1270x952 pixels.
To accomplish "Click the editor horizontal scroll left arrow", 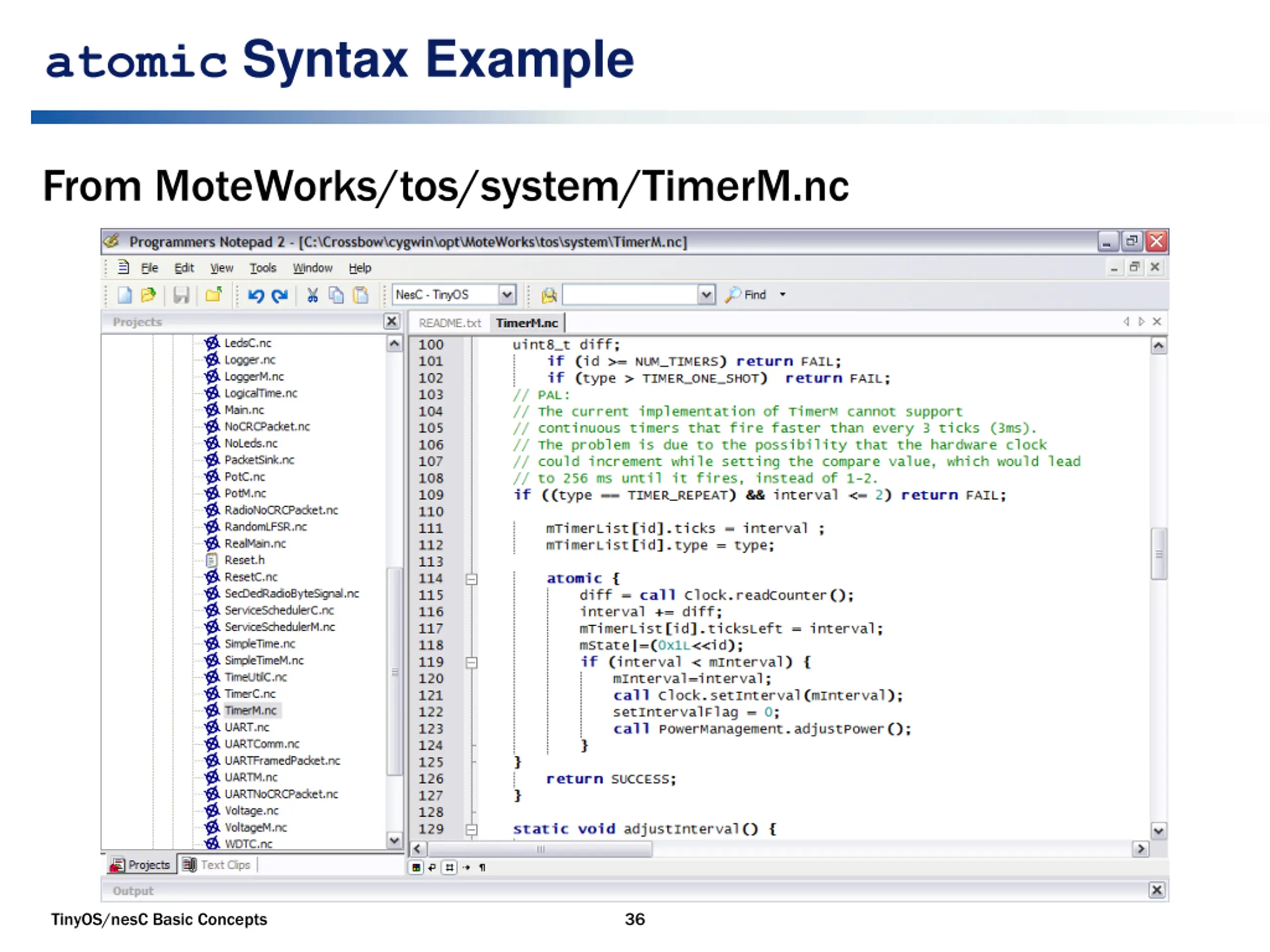I will tap(418, 849).
